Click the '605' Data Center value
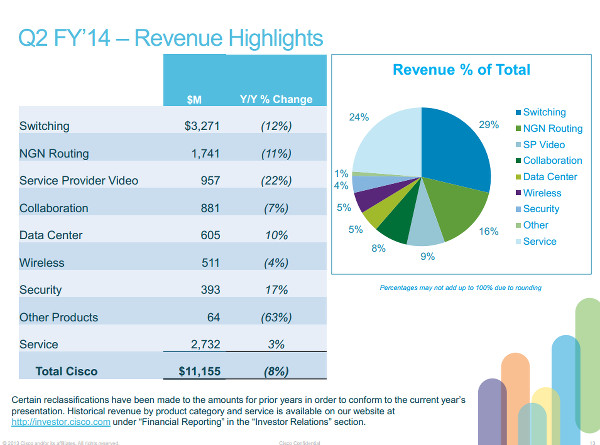This screenshot has width=600, height=445. click(210, 235)
